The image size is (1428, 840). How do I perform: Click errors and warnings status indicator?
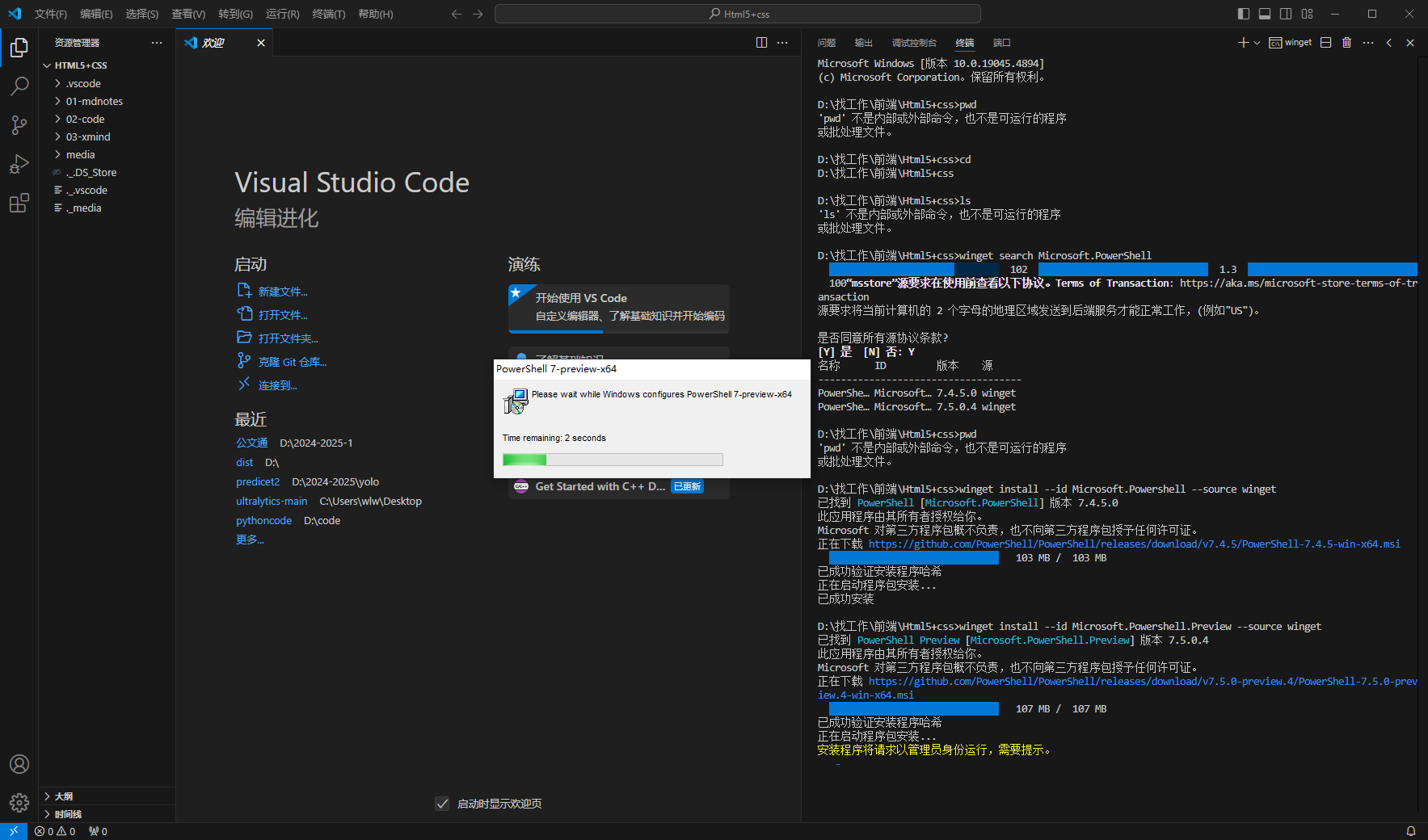click(x=55, y=831)
